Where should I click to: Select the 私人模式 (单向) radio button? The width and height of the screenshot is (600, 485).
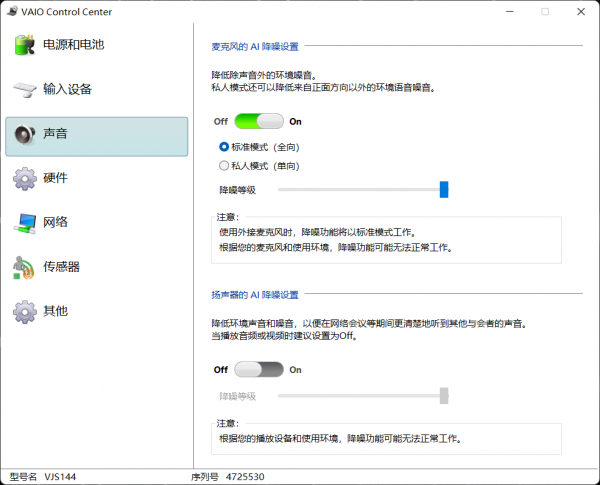[224, 166]
